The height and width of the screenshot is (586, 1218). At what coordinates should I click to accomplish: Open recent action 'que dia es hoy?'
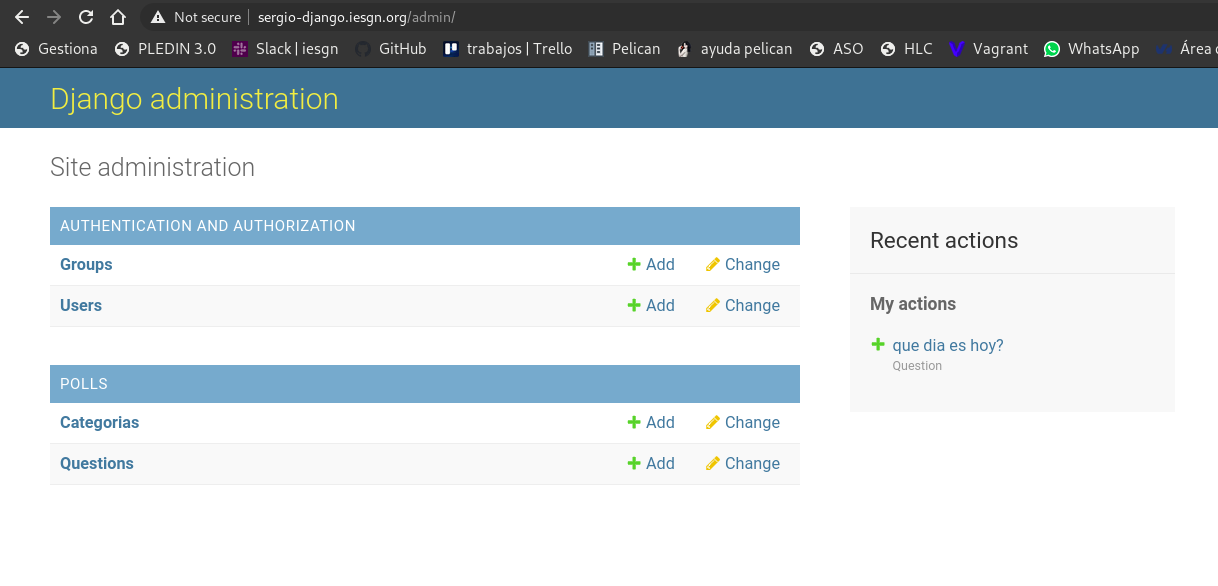tap(947, 346)
